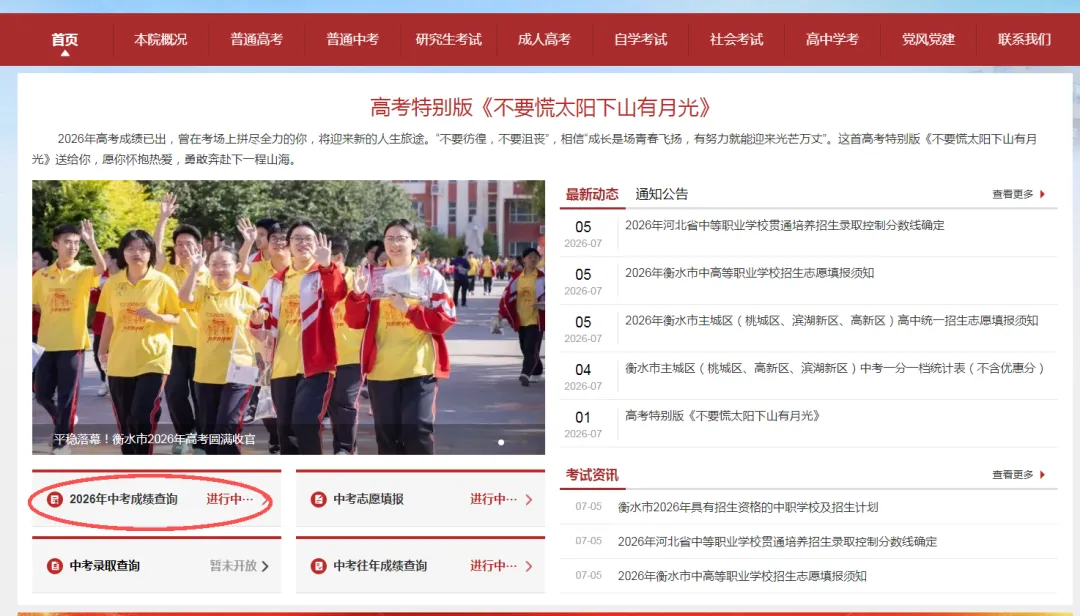Image resolution: width=1080 pixels, height=616 pixels.
Task: Click 查看更多 beside 最新动态 tabs
Action: [x=1012, y=194]
